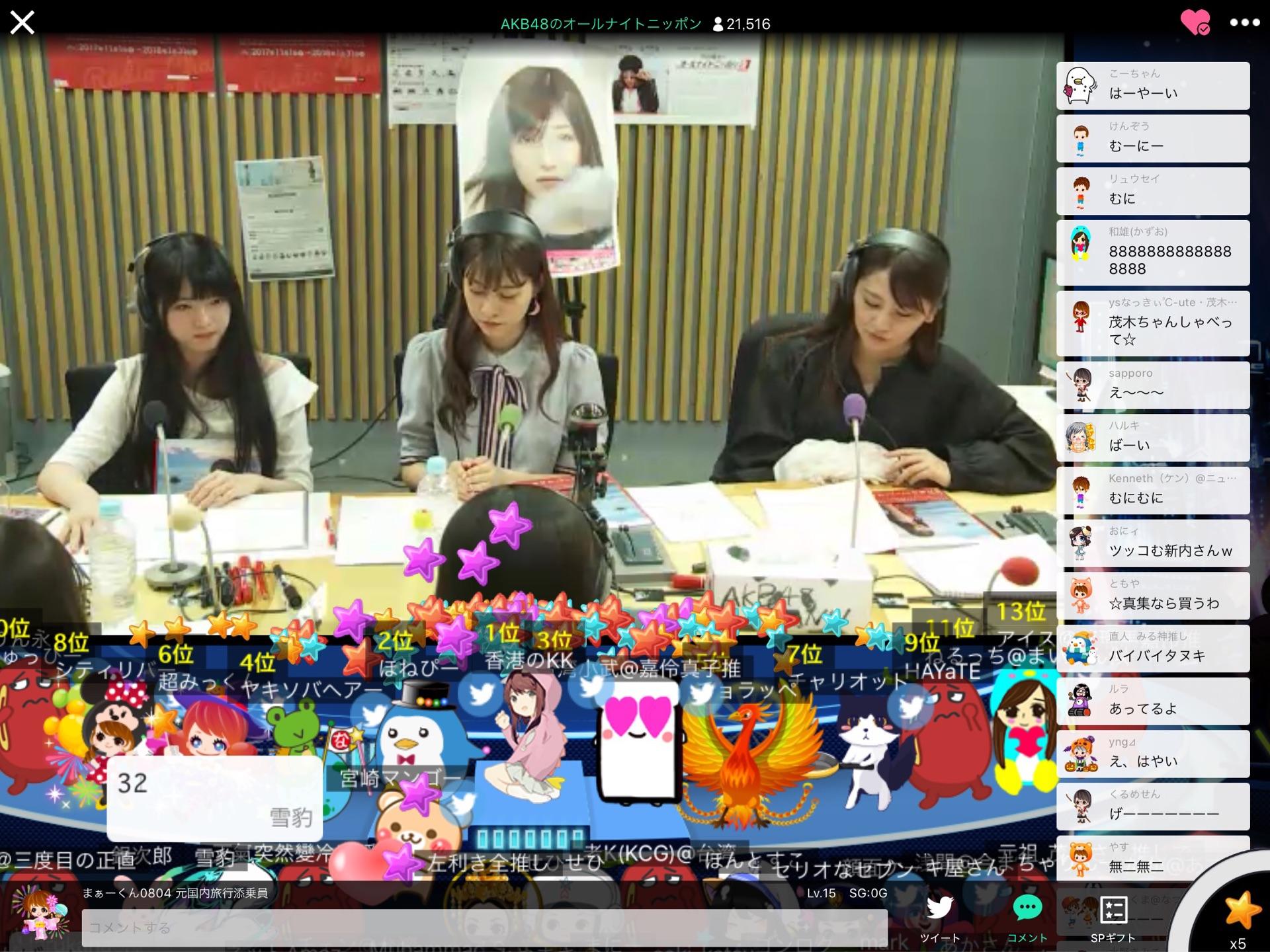The image size is (1270, 952).
Task: Toggle the pink heart follow icon
Action: (1195, 23)
